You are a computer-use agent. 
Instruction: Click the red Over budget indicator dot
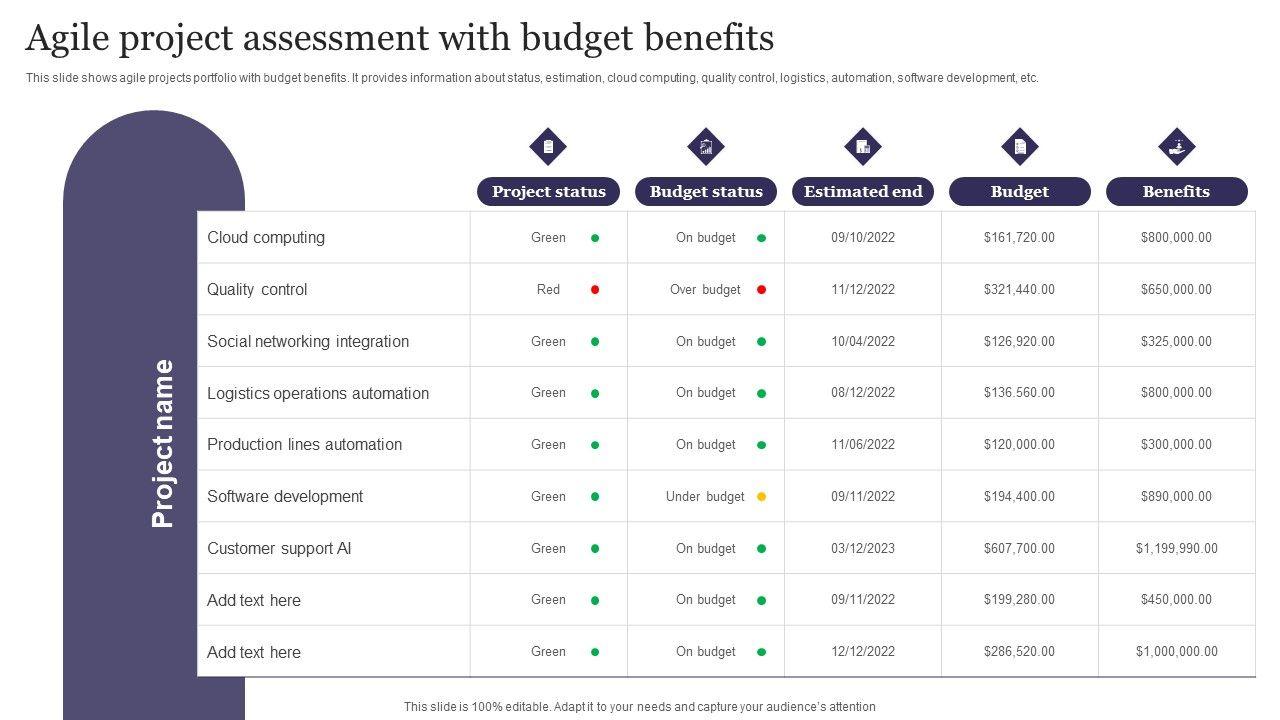761,290
